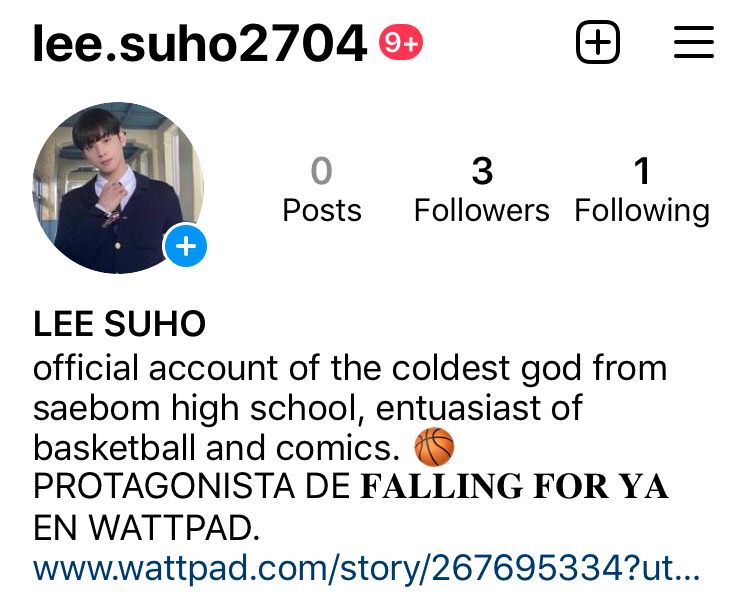Tap the red 9+ notification badge
The image size is (750, 615).
[x=401, y=42]
